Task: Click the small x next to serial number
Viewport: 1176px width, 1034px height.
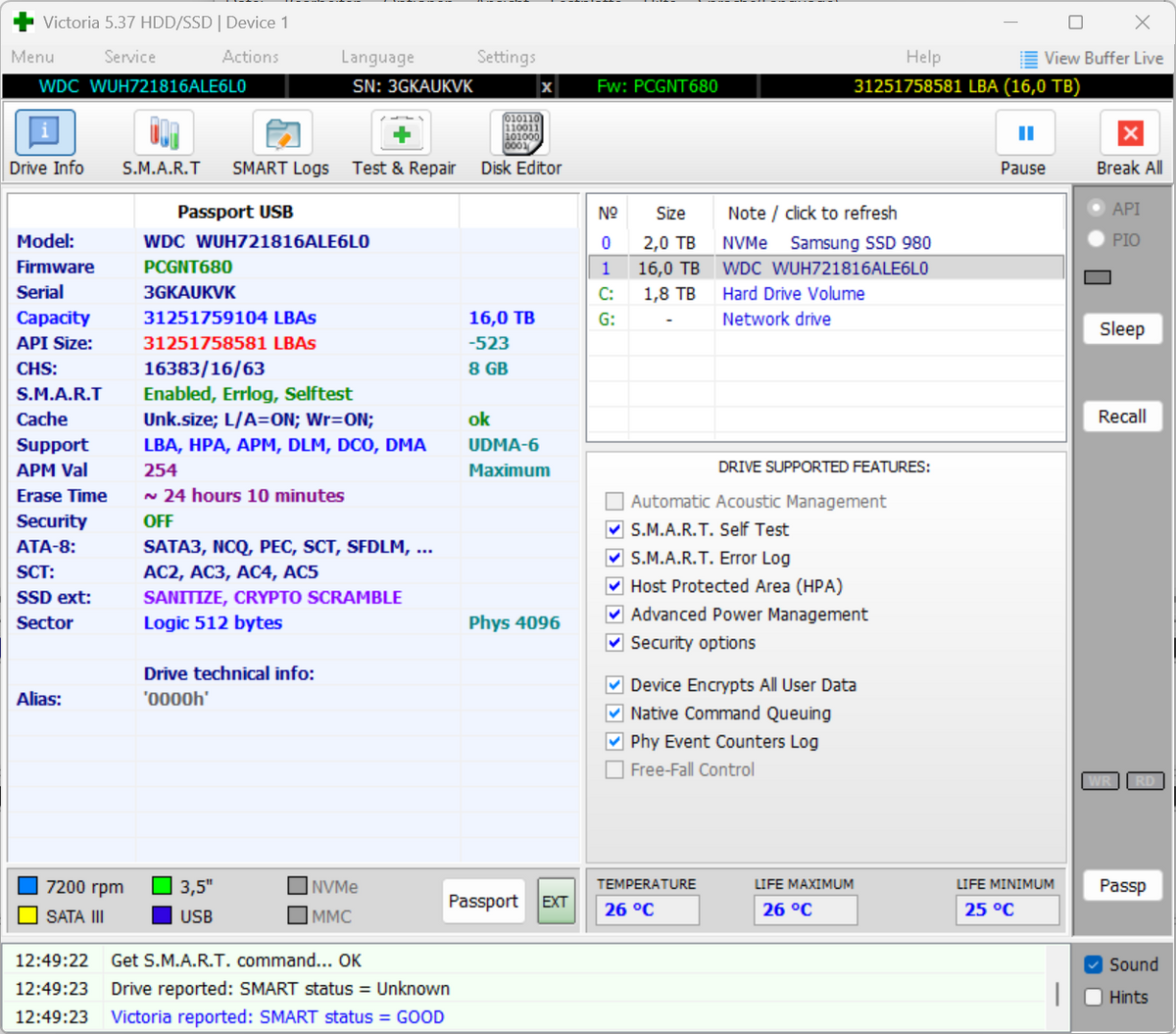Action: point(547,87)
